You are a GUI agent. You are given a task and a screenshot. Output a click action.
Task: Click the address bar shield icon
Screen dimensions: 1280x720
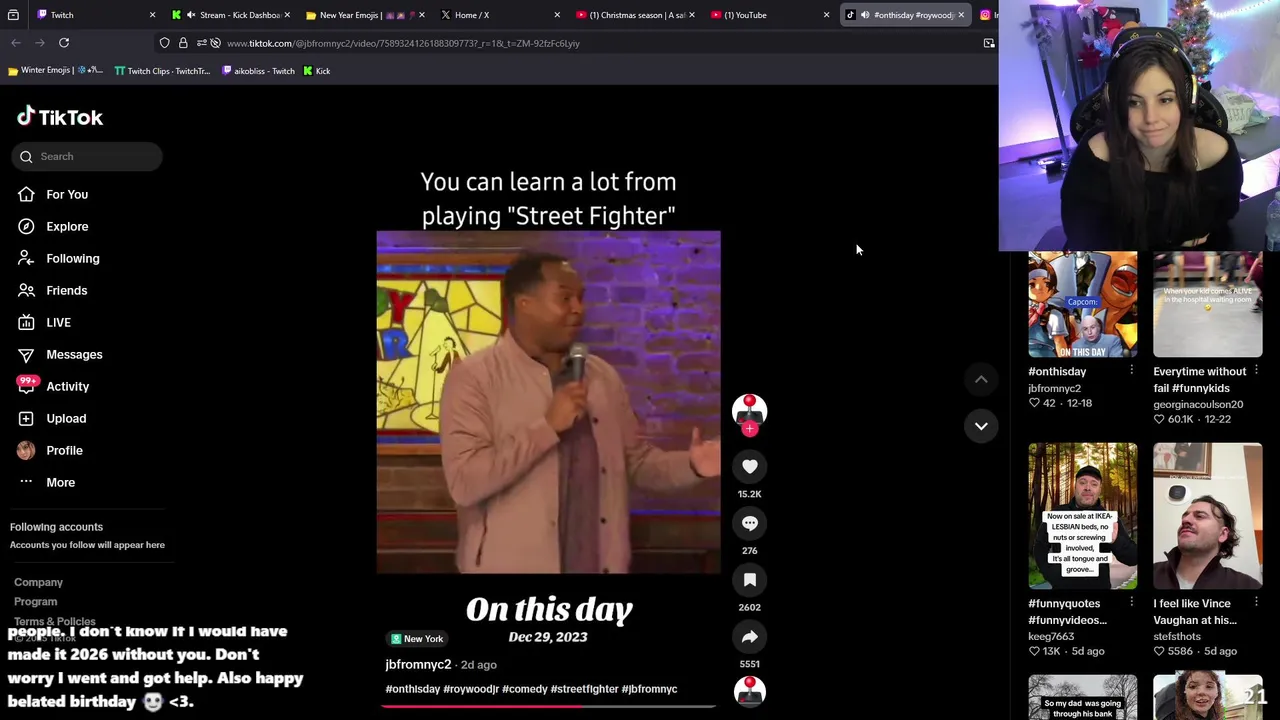(x=165, y=43)
